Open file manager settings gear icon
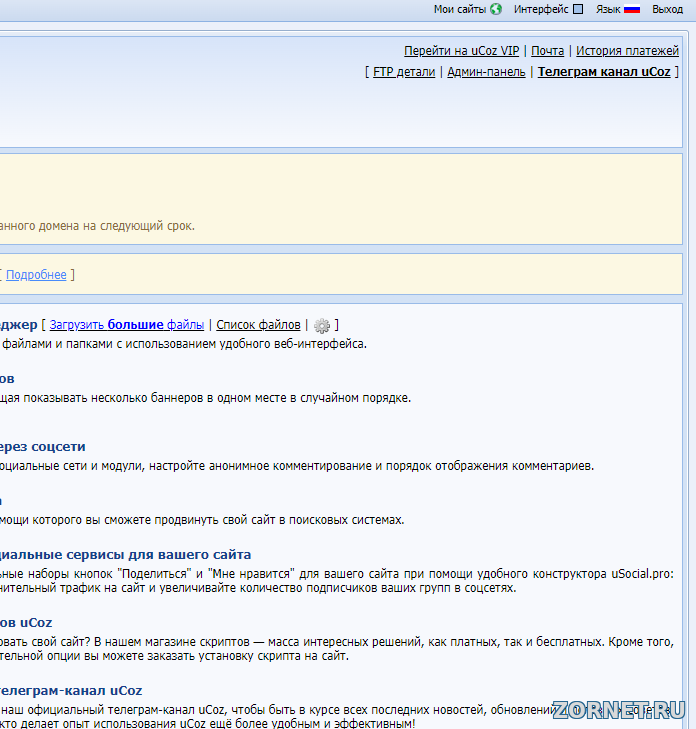This screenshot has height=729, width=696. [322, 325]
